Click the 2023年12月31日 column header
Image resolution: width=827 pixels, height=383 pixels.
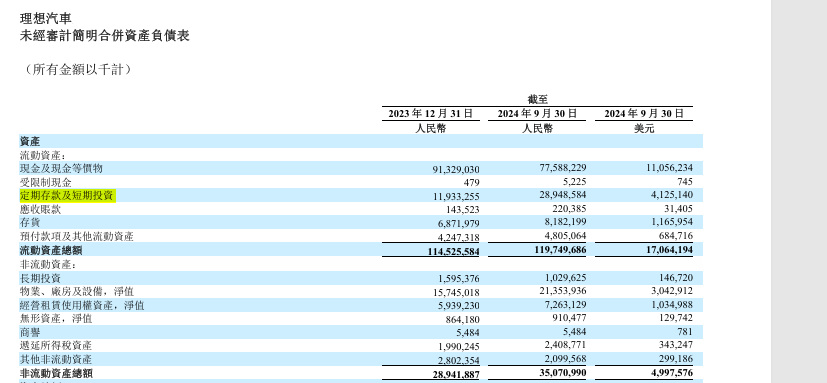(x=431, y=113)
